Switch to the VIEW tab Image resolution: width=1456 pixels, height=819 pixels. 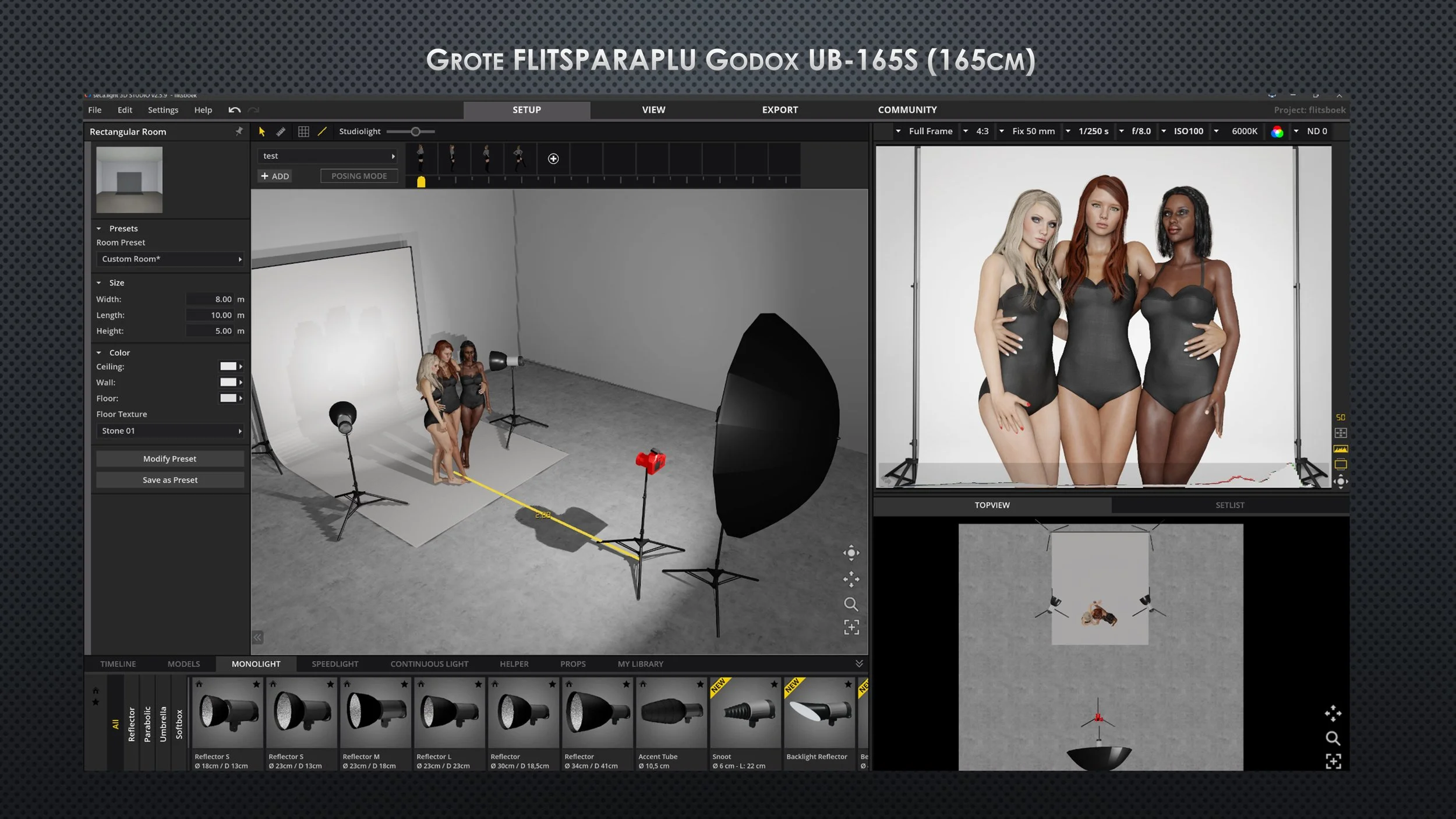653,110
